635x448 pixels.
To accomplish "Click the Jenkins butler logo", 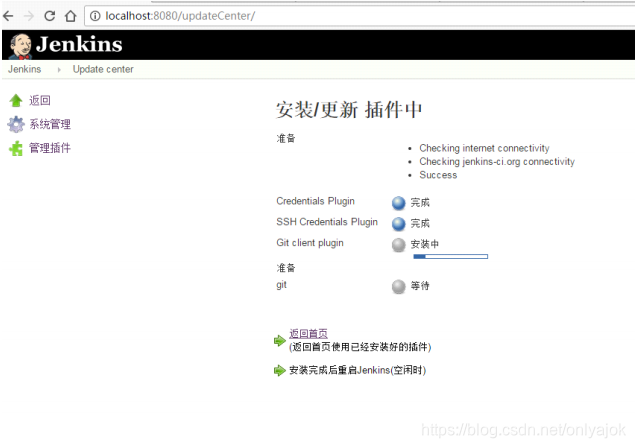I will point(20,46).
